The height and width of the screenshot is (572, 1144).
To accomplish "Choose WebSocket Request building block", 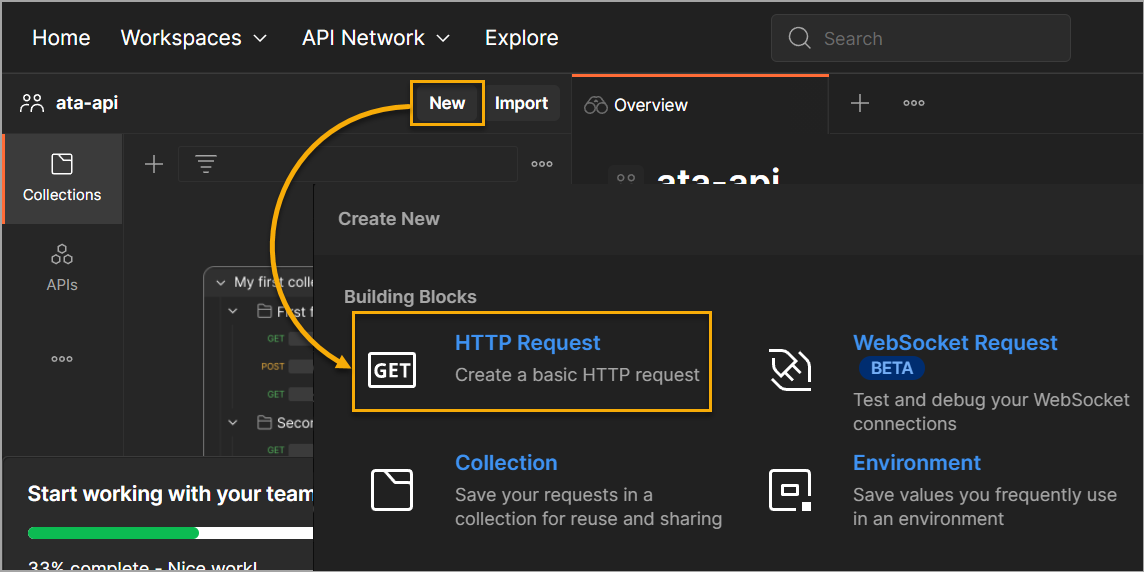I will click(955, 342).
